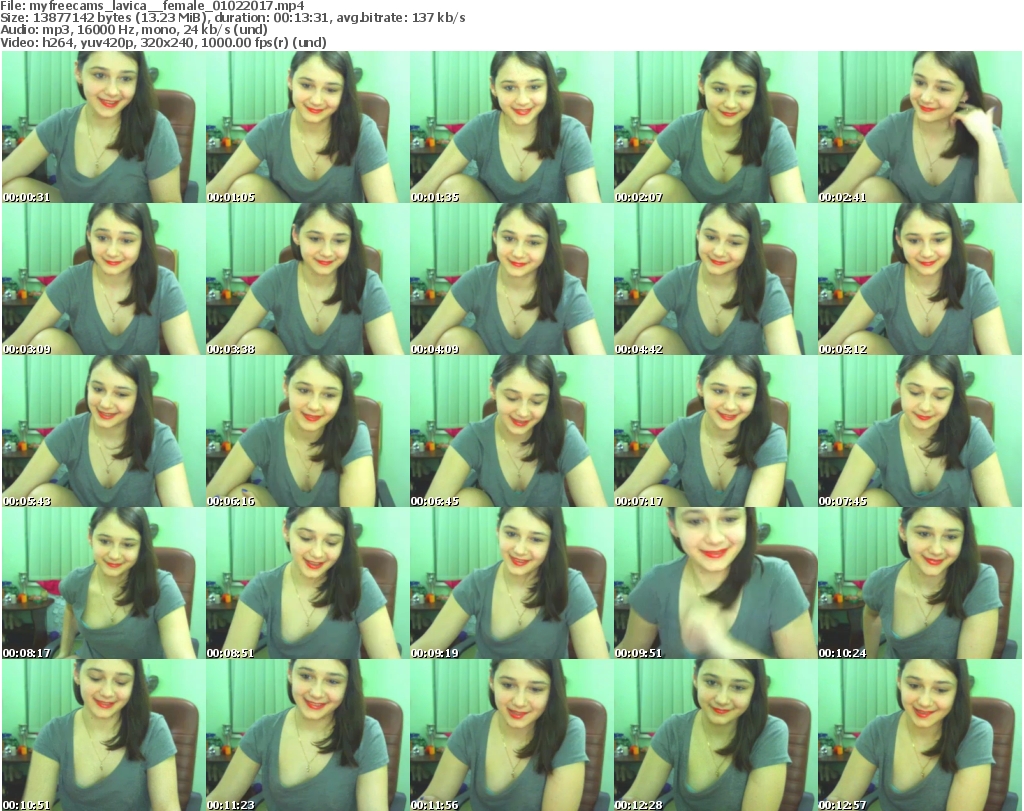The width and height of the screenshot is (1024, 811).
Task: Select the frame marked 00:10:51
Action: (x=103, y=735)
